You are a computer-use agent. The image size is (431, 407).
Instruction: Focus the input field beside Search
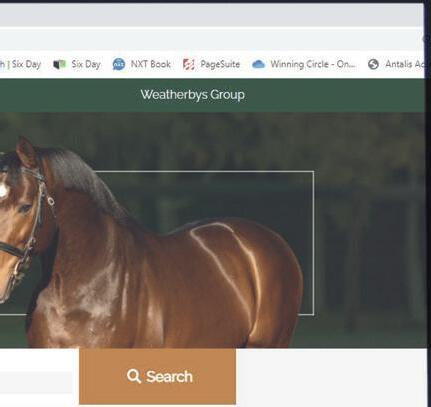pyautogui.click(x=36, y=383)
